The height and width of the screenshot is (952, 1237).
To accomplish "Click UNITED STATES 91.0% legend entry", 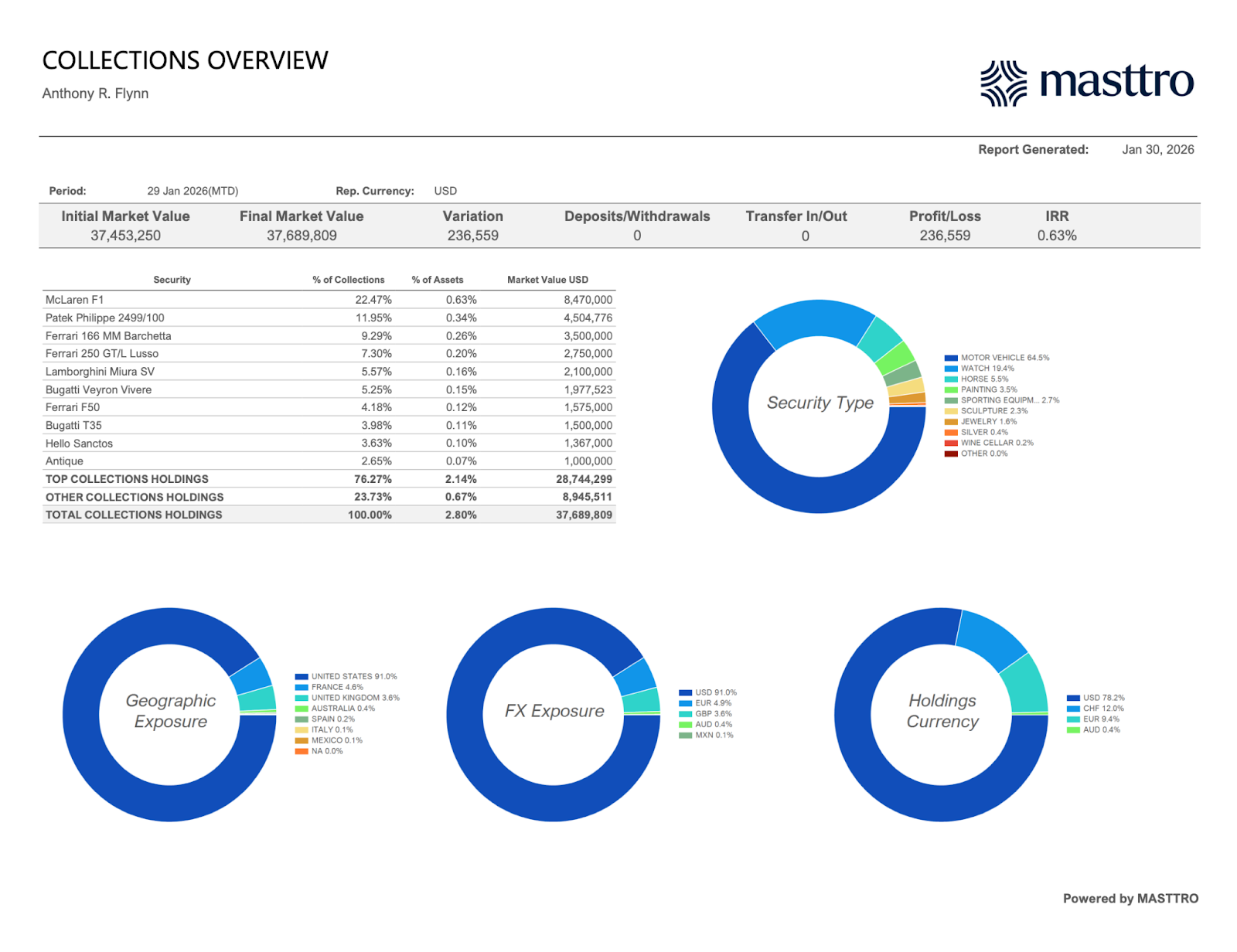I will click(x=346, y=677).
